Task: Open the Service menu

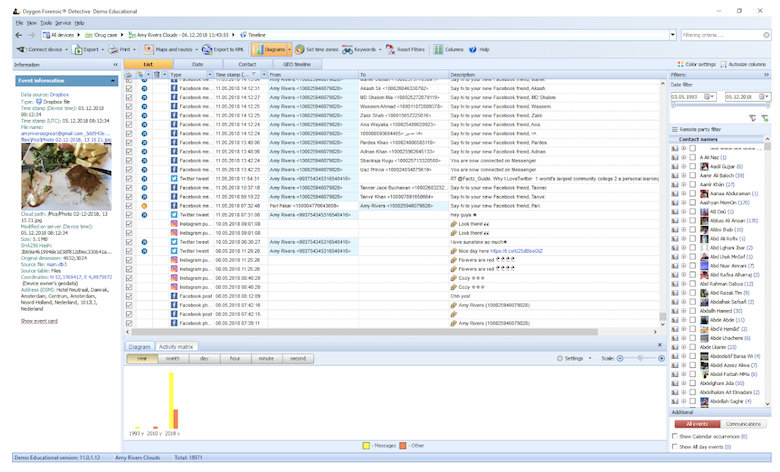Action: [63, 21]
